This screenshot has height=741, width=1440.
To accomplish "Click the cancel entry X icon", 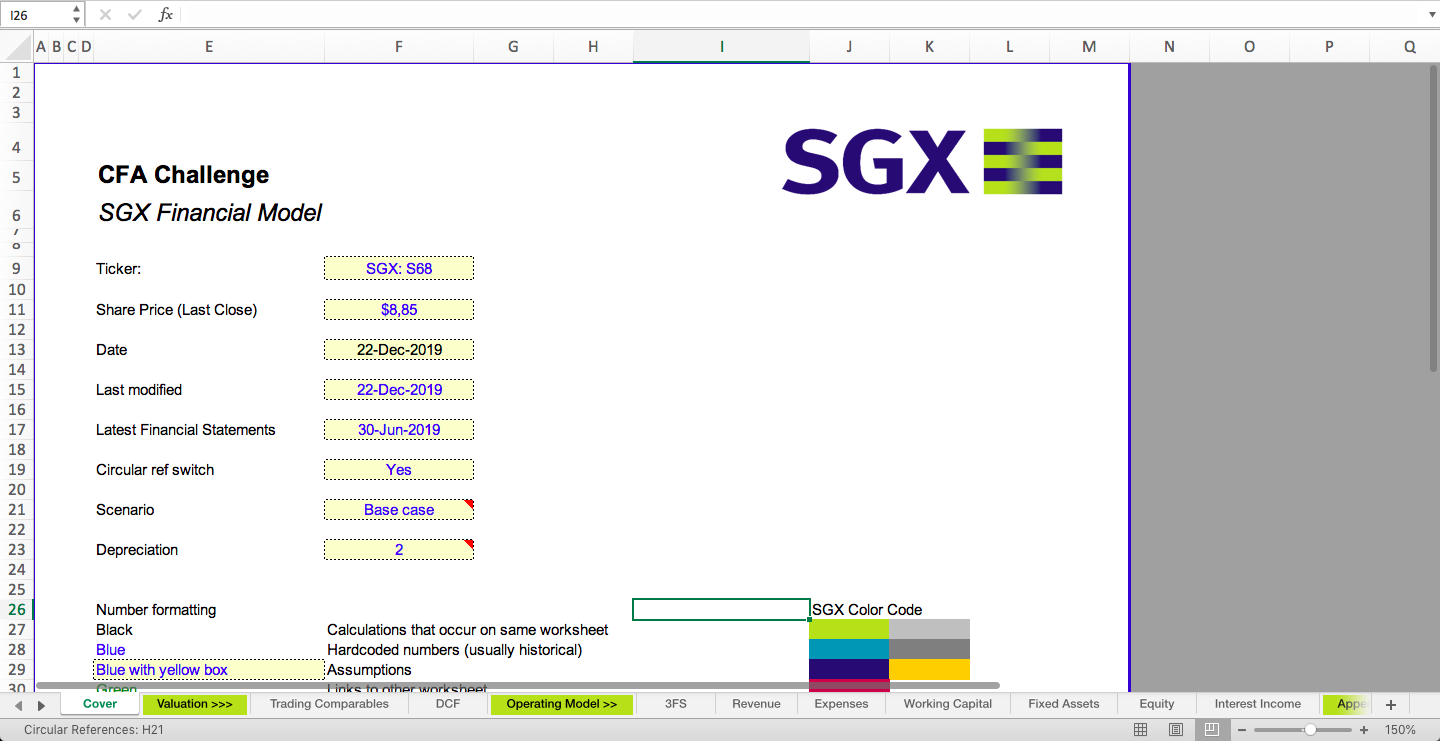I will pyautogui.click(x=106, y=15).
